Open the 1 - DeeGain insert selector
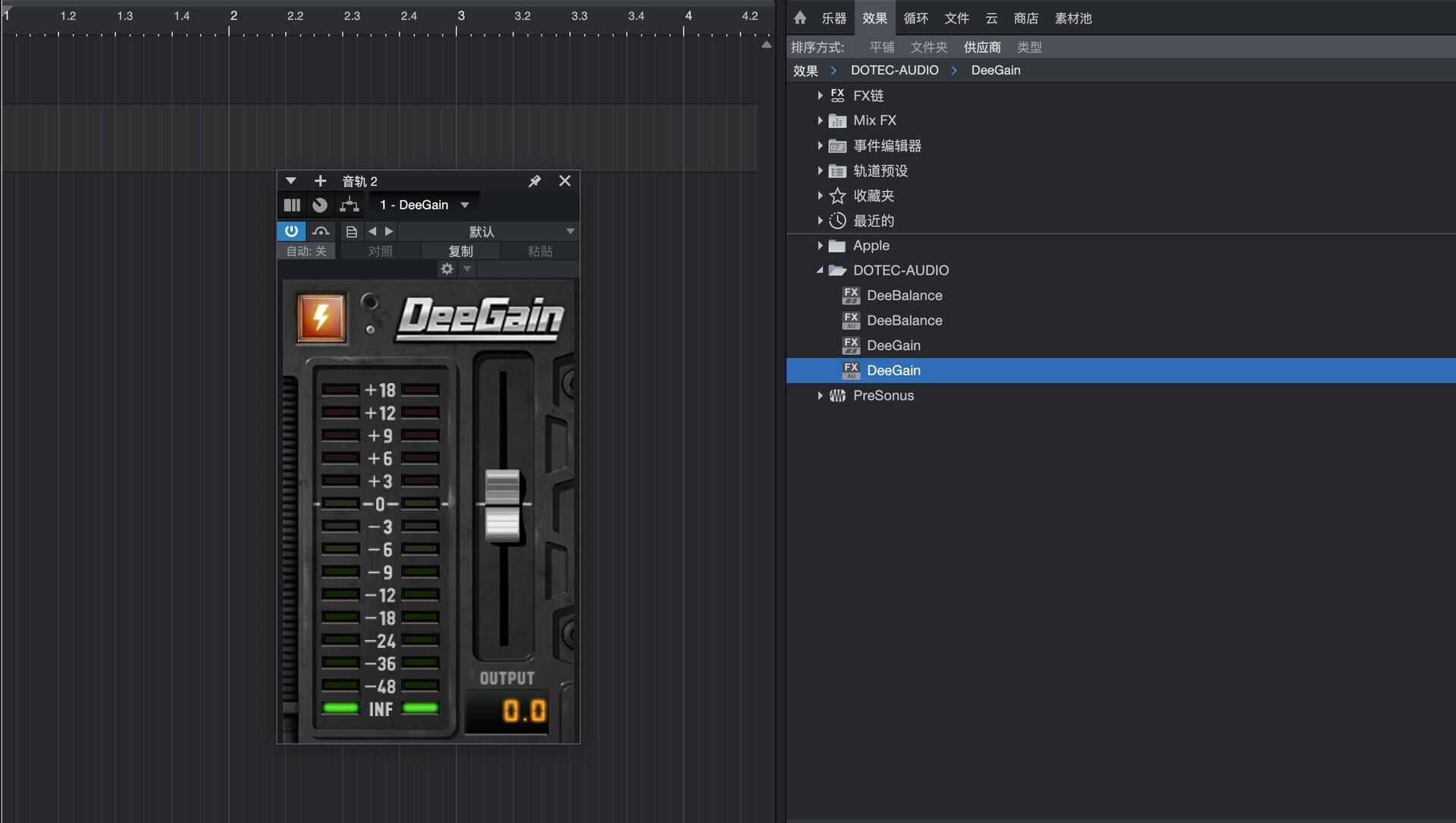This screenshot has height=823, width=1456. click(x=424, y=205)
